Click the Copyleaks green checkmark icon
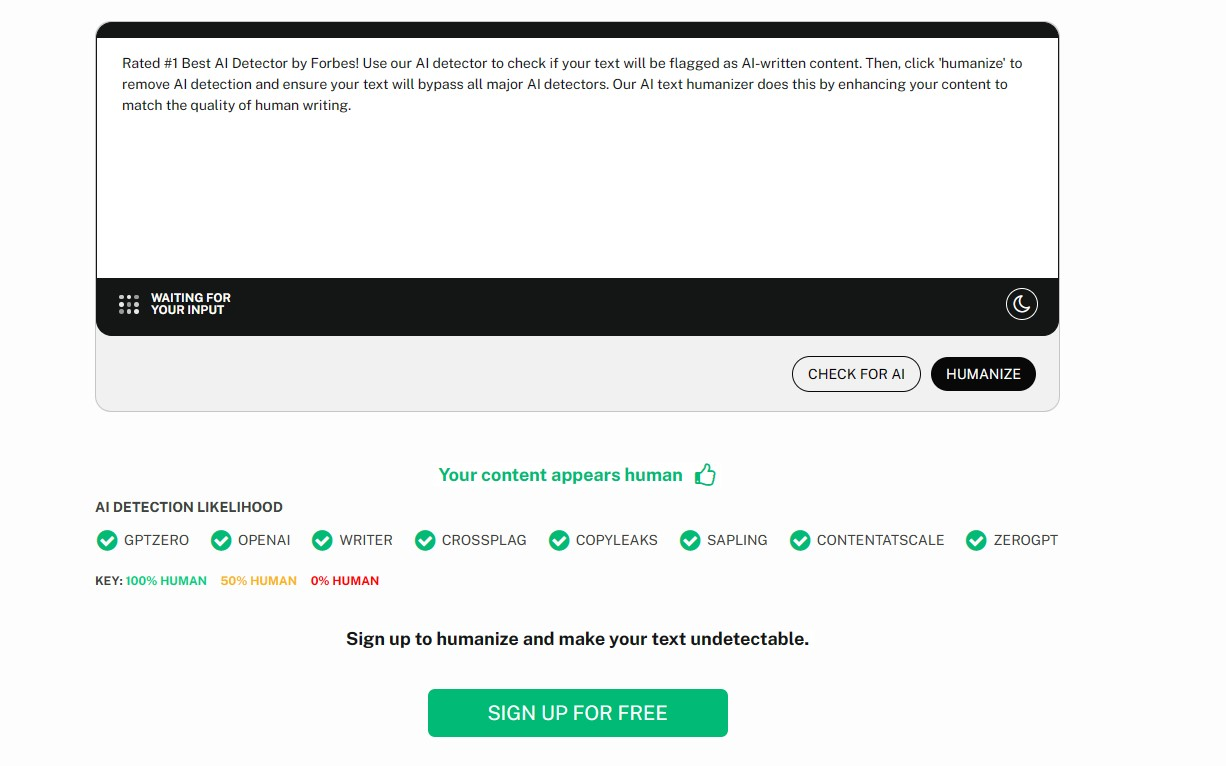Screen dimensions: 1226x766 point(559,540)
